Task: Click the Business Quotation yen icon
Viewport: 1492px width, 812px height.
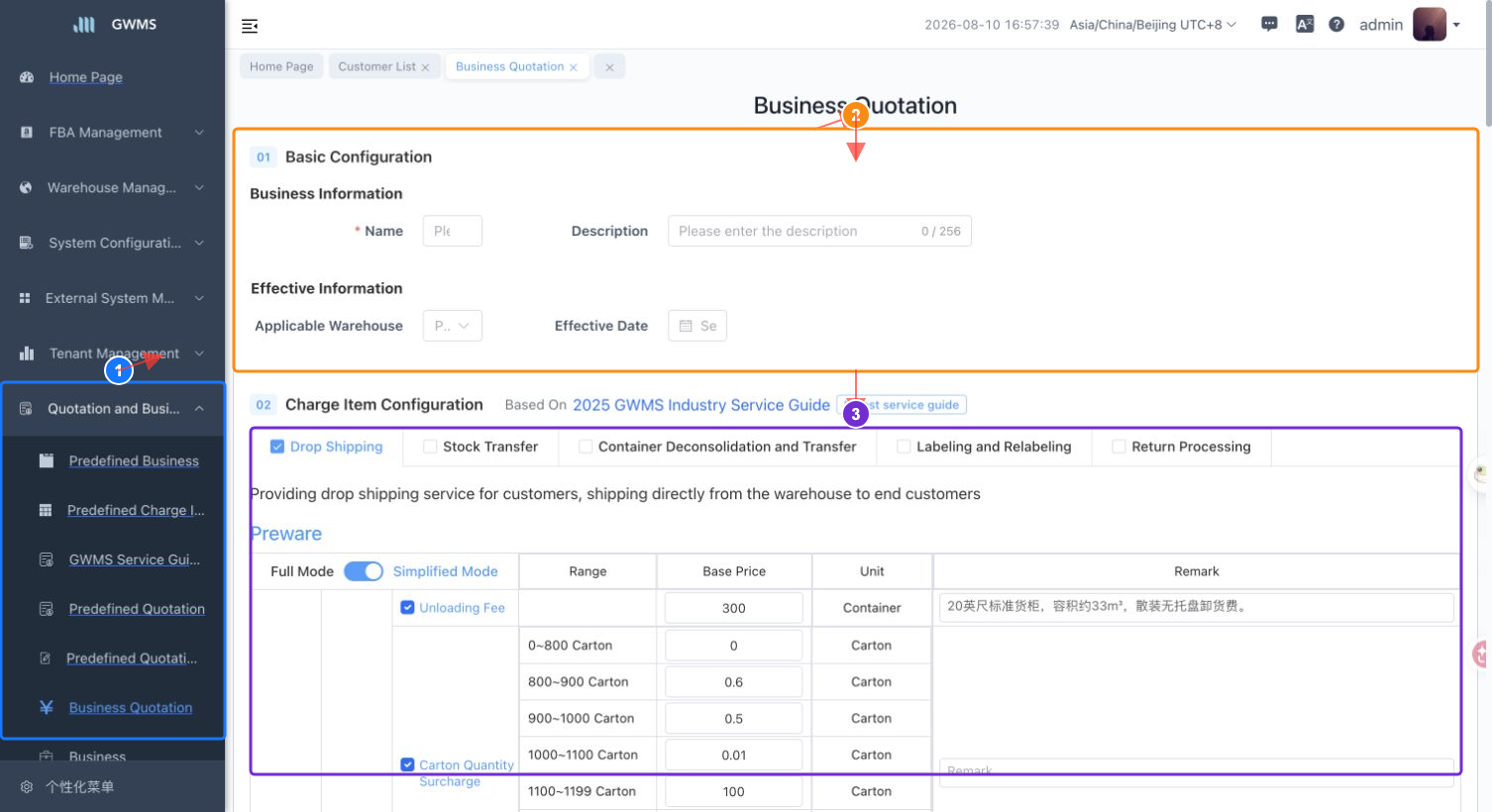Action: pyautogui.click(x=46, y=707)
